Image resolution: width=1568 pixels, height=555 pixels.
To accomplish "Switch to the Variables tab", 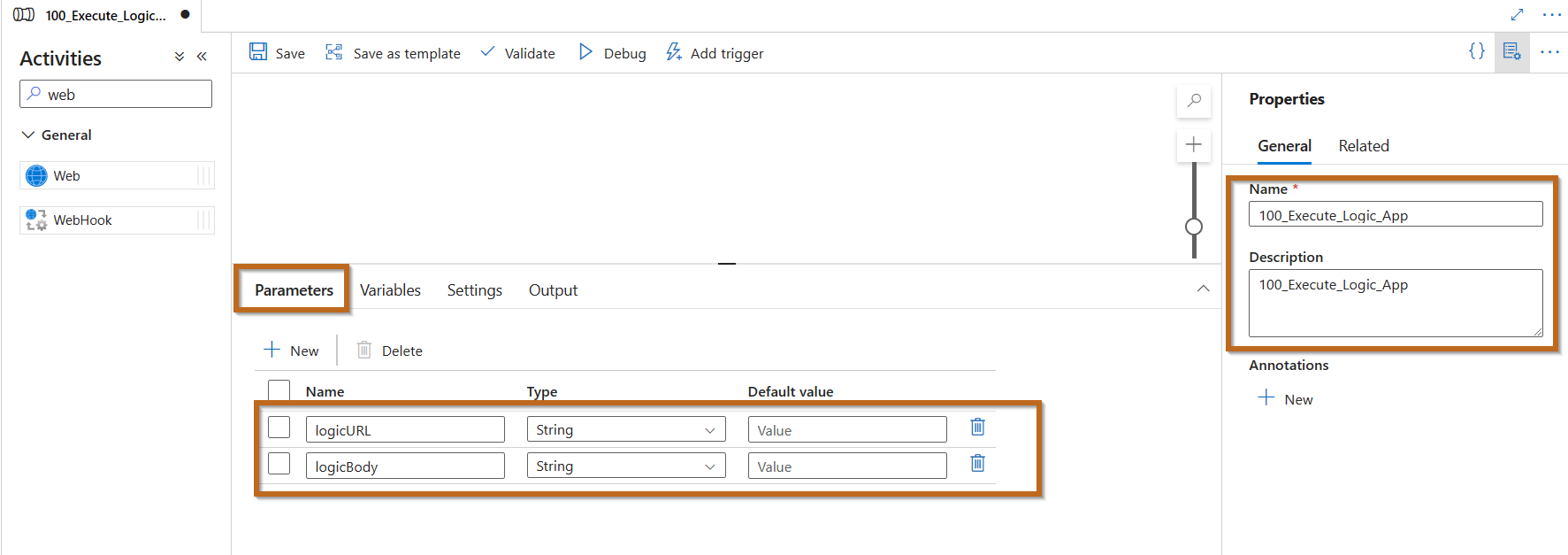I will point(390,290).
